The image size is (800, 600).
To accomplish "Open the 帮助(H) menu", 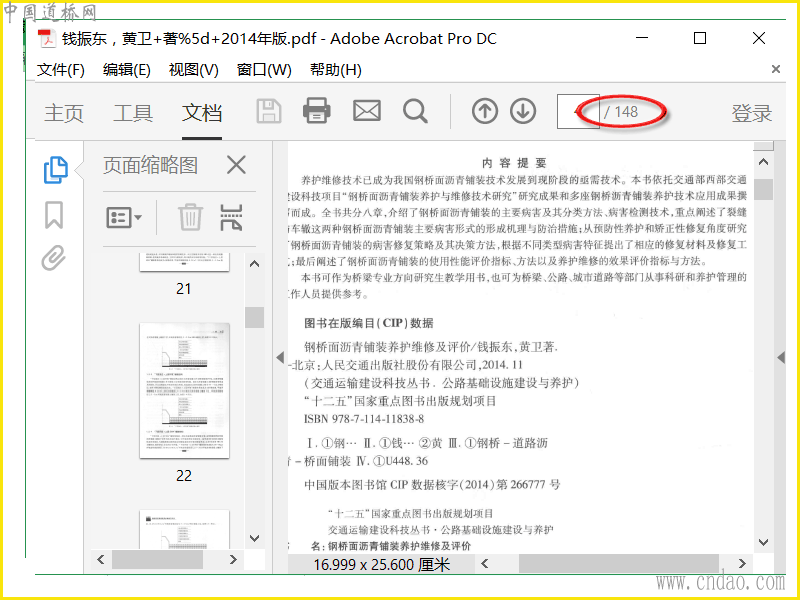I will tap(336, 70).
